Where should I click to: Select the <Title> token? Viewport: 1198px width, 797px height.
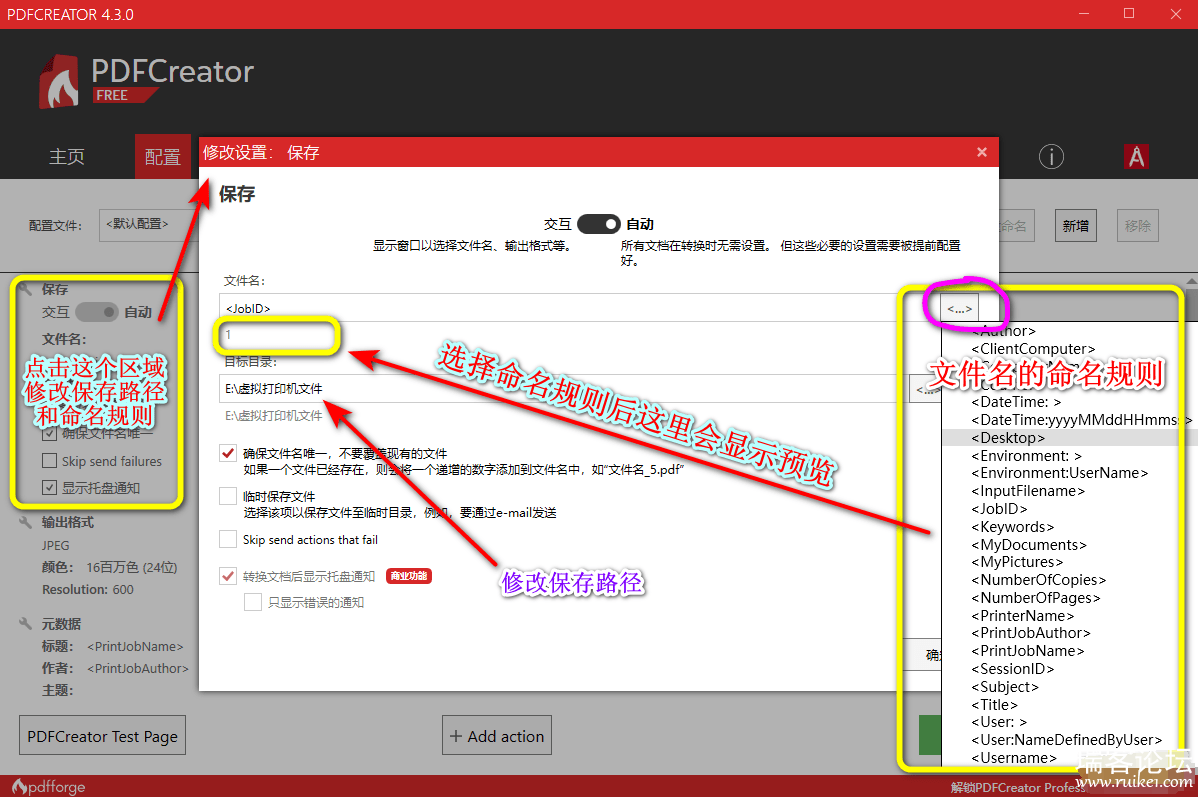pyautogui.click(x=995, y=705)
